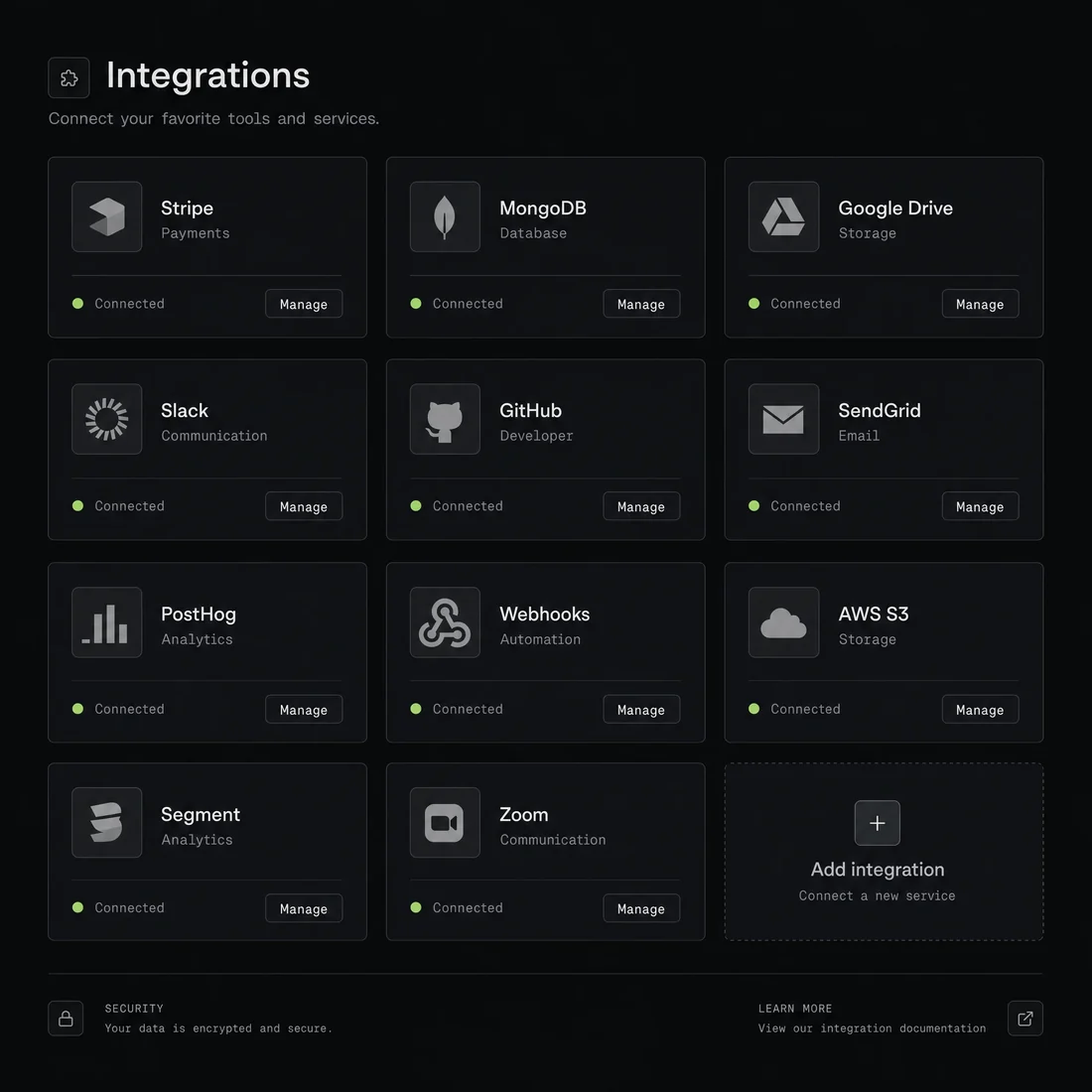
Task: Click the Integrations page heading
Action: [207, 75]
